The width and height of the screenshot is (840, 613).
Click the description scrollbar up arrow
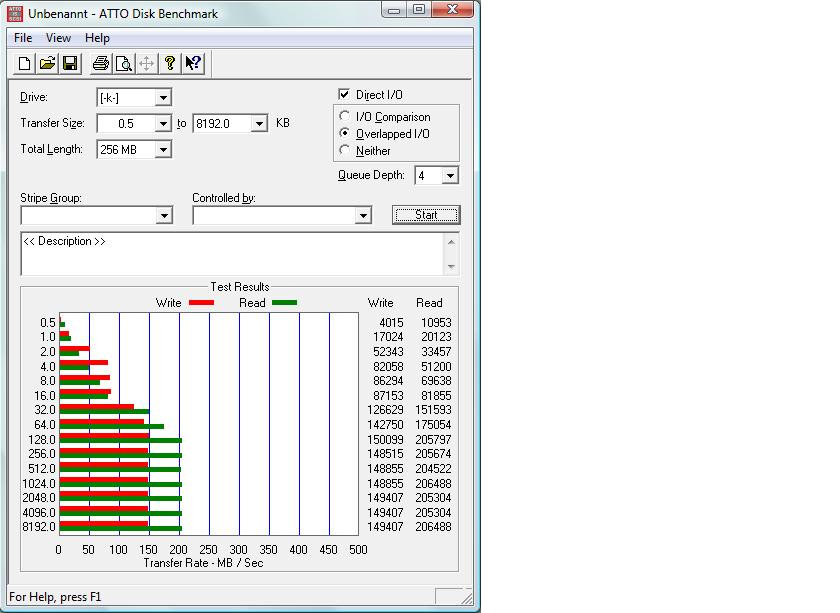[451, 242]
